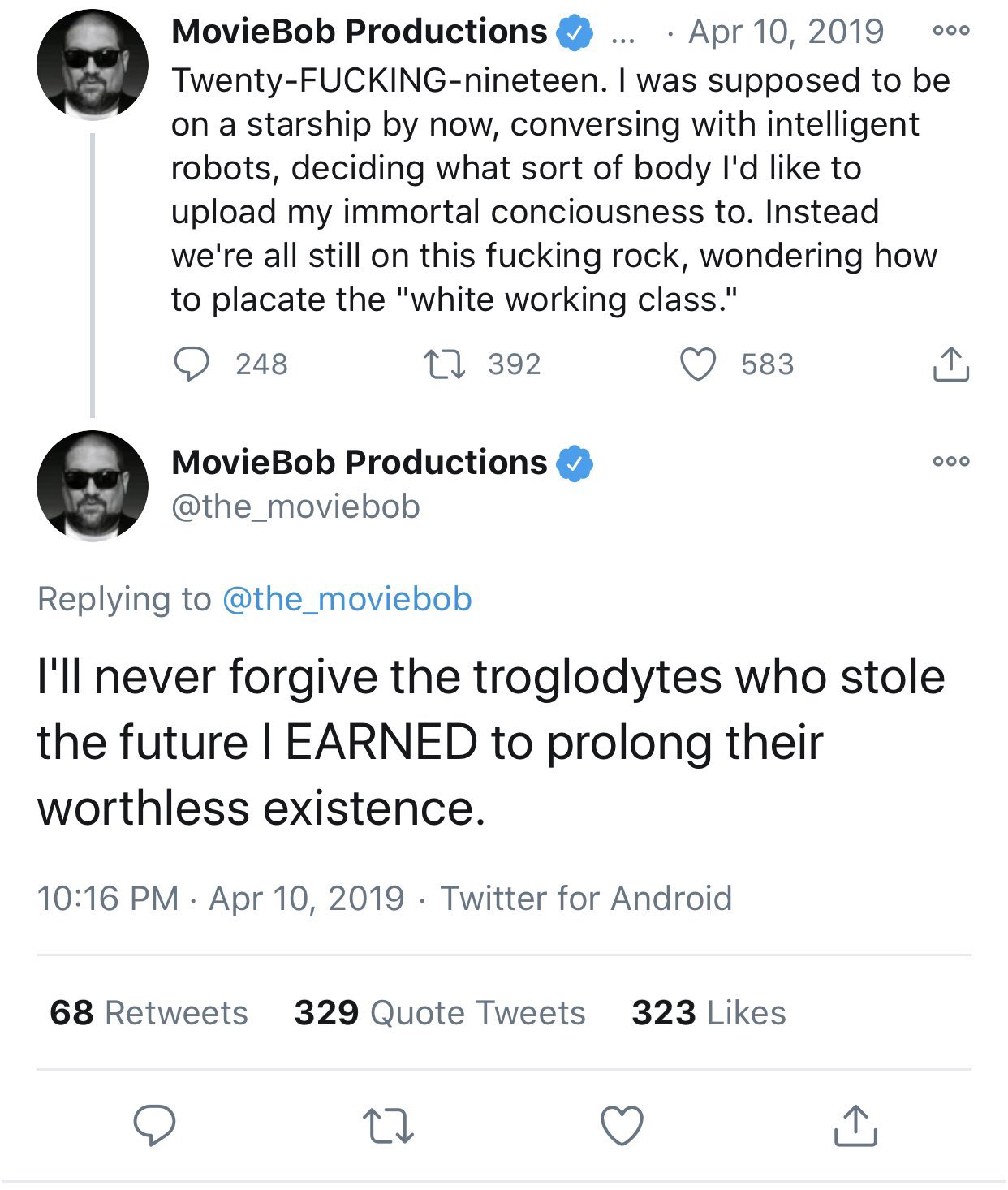Screen dimensions: 1008x1190
Task: Reply to the top tweet
Action: click(192, 364)
